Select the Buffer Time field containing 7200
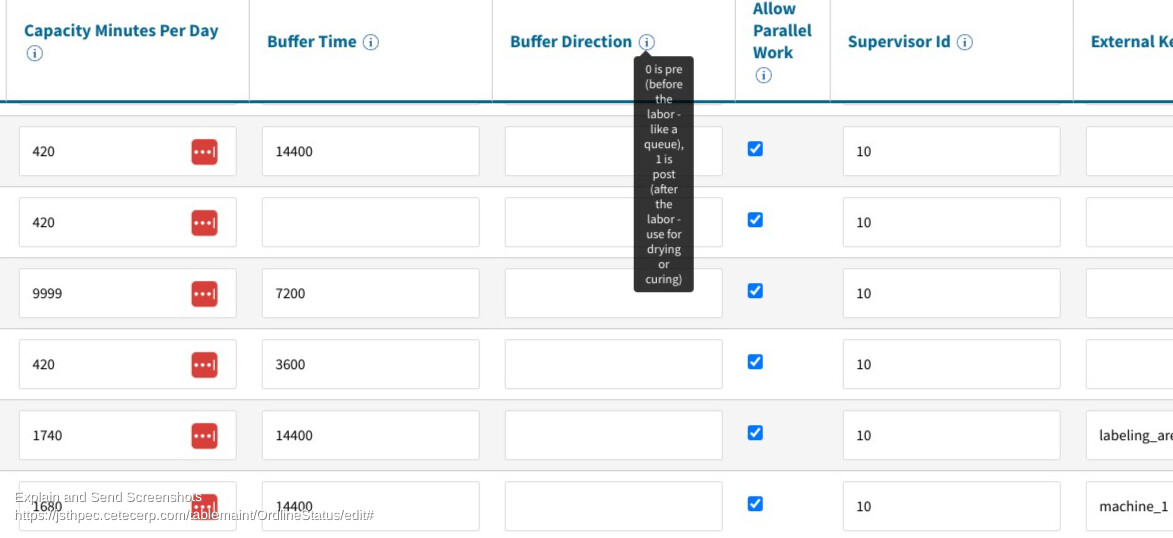 [370, 293]
